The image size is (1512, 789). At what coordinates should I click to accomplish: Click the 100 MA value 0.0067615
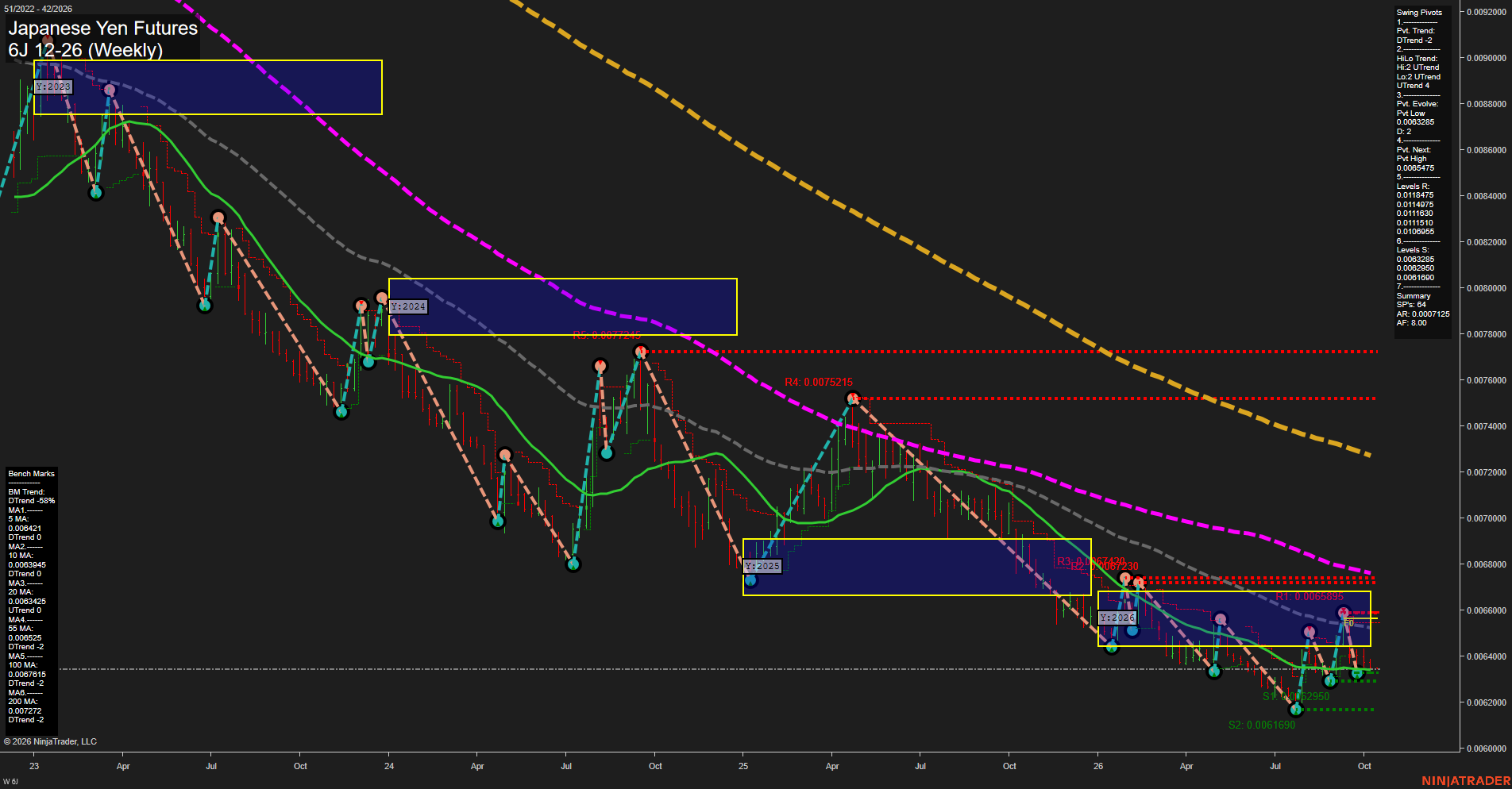point(27,675)
